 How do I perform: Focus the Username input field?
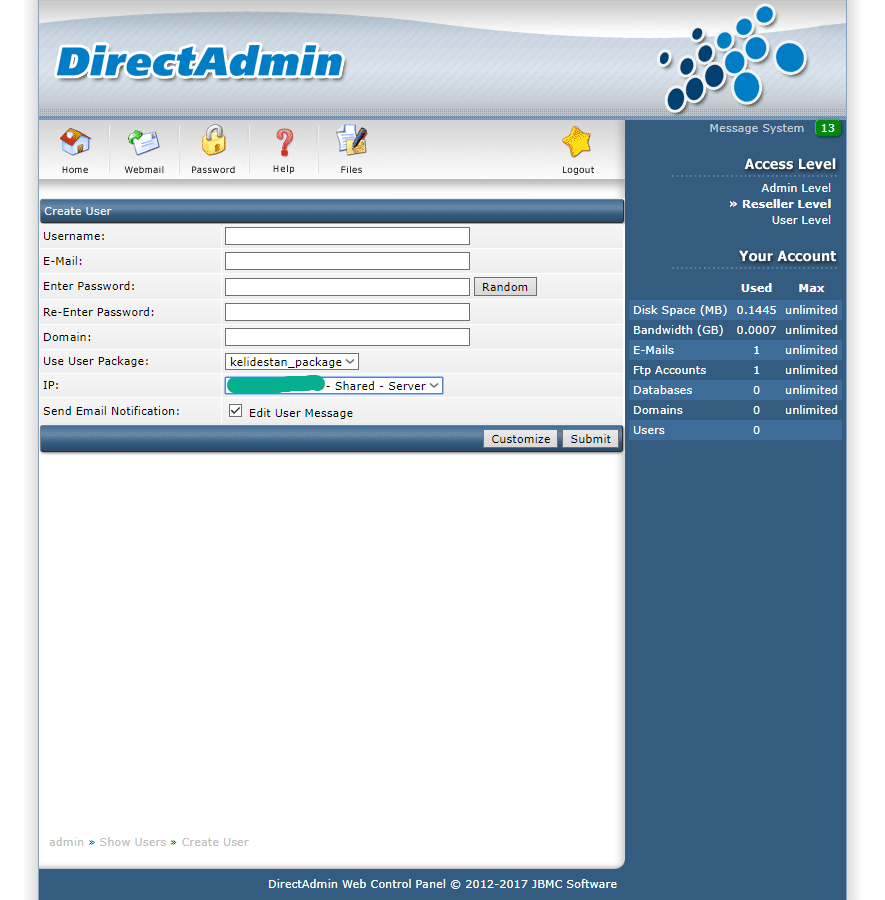coord(347,236)
